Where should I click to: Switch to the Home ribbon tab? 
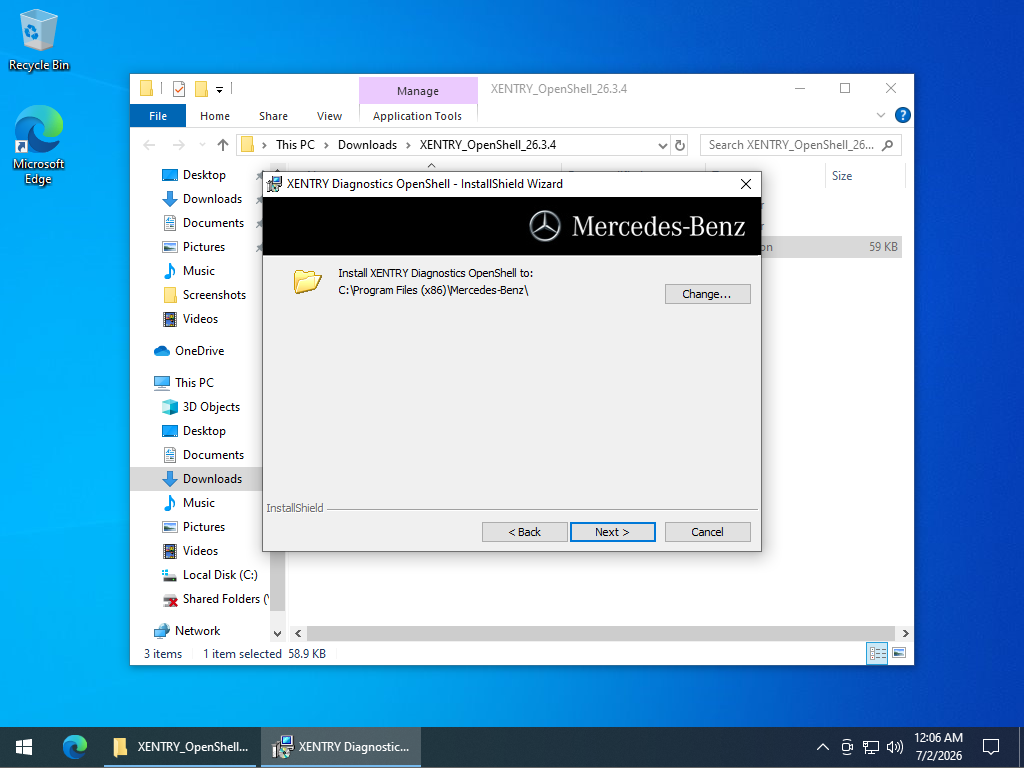(x=215, y=116)
